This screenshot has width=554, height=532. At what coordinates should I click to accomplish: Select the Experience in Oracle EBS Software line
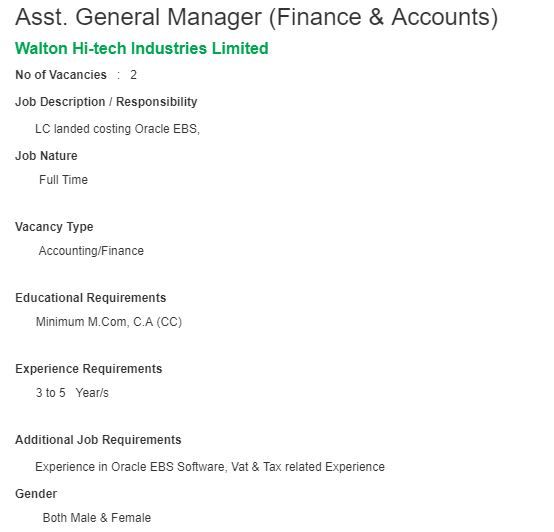(x=210, y=467)
